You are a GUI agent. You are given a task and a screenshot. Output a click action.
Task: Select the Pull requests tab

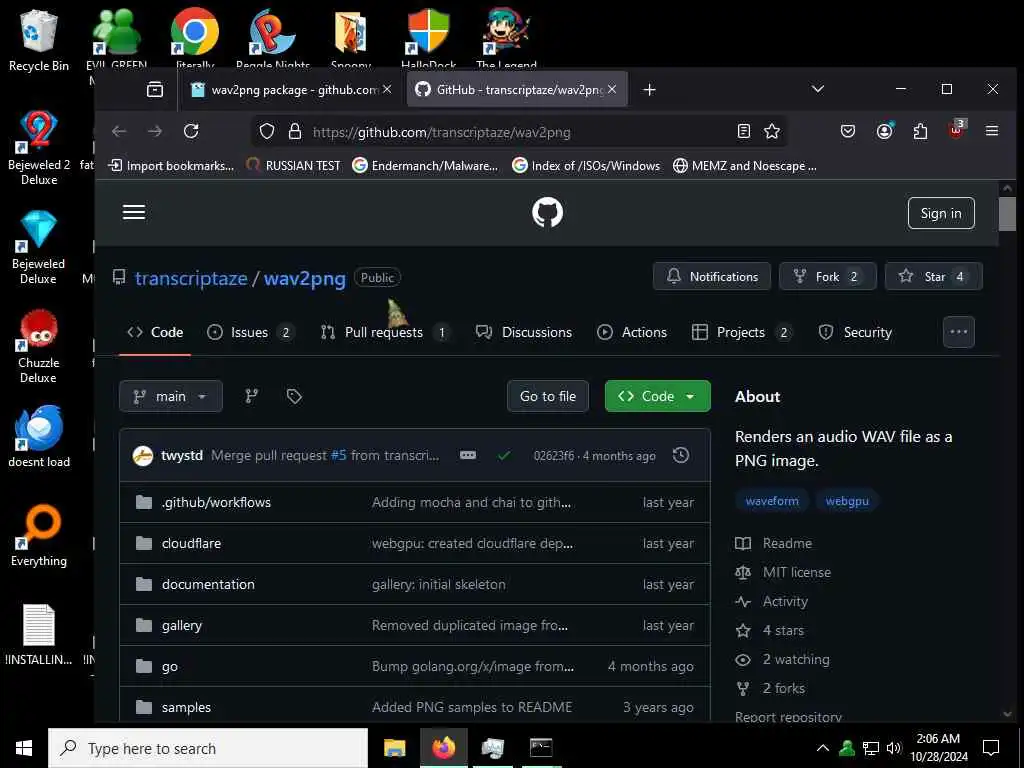(x=385, y=332)
